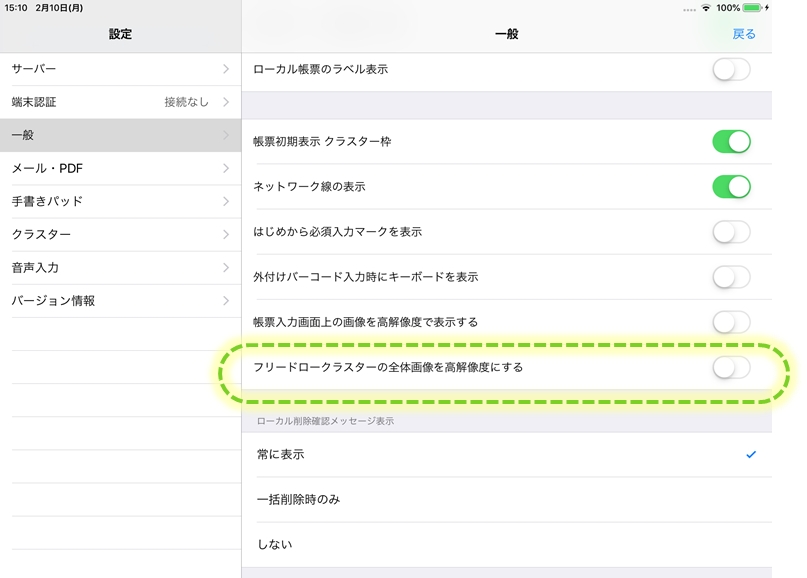Turn off ネットワーク線の表示 switch

(x=731, y=187)
